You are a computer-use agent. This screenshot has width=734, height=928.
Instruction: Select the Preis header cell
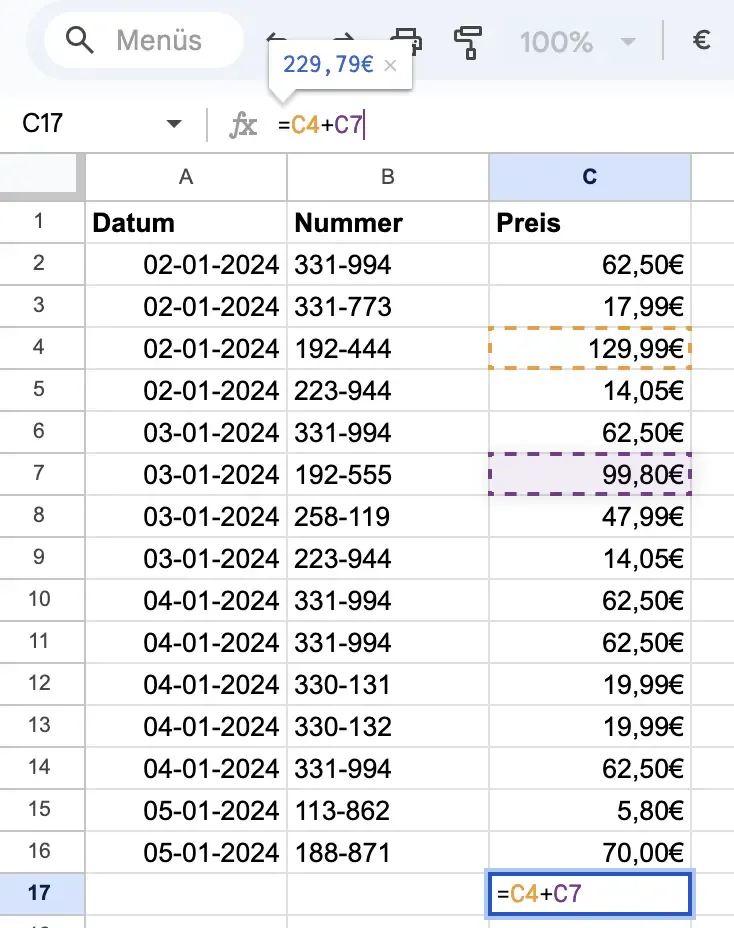click(x=589, y=223)
